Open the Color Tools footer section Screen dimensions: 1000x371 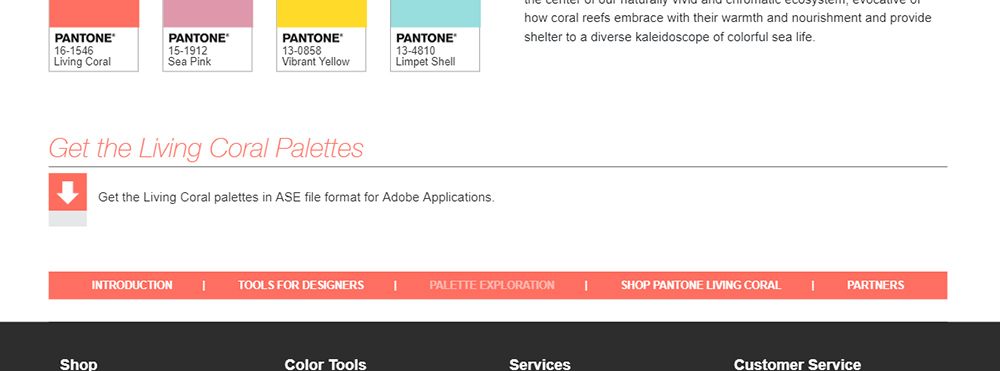(325, 365)
